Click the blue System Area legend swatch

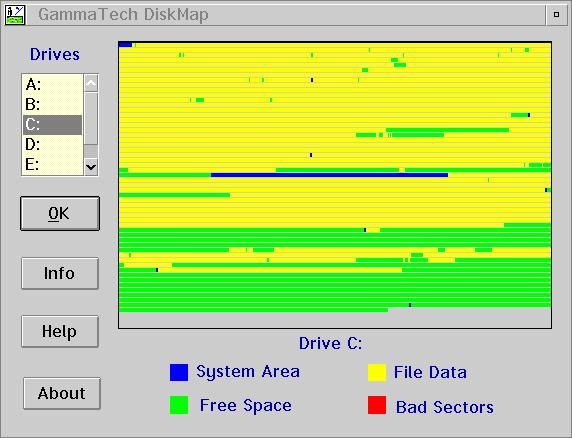179,372
